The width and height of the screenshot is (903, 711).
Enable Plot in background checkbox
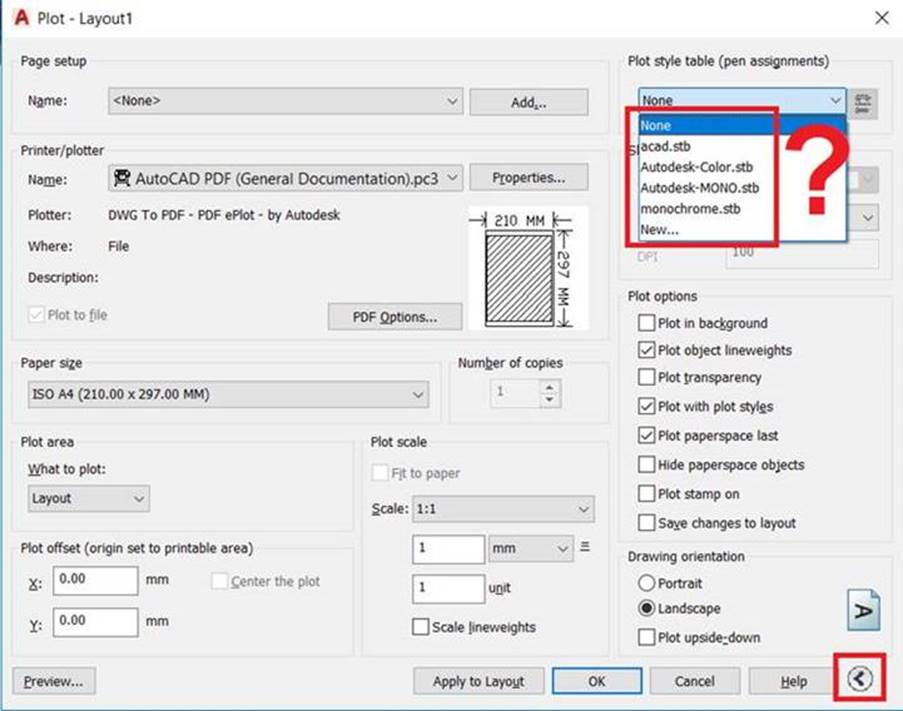(x=647, y=323)
